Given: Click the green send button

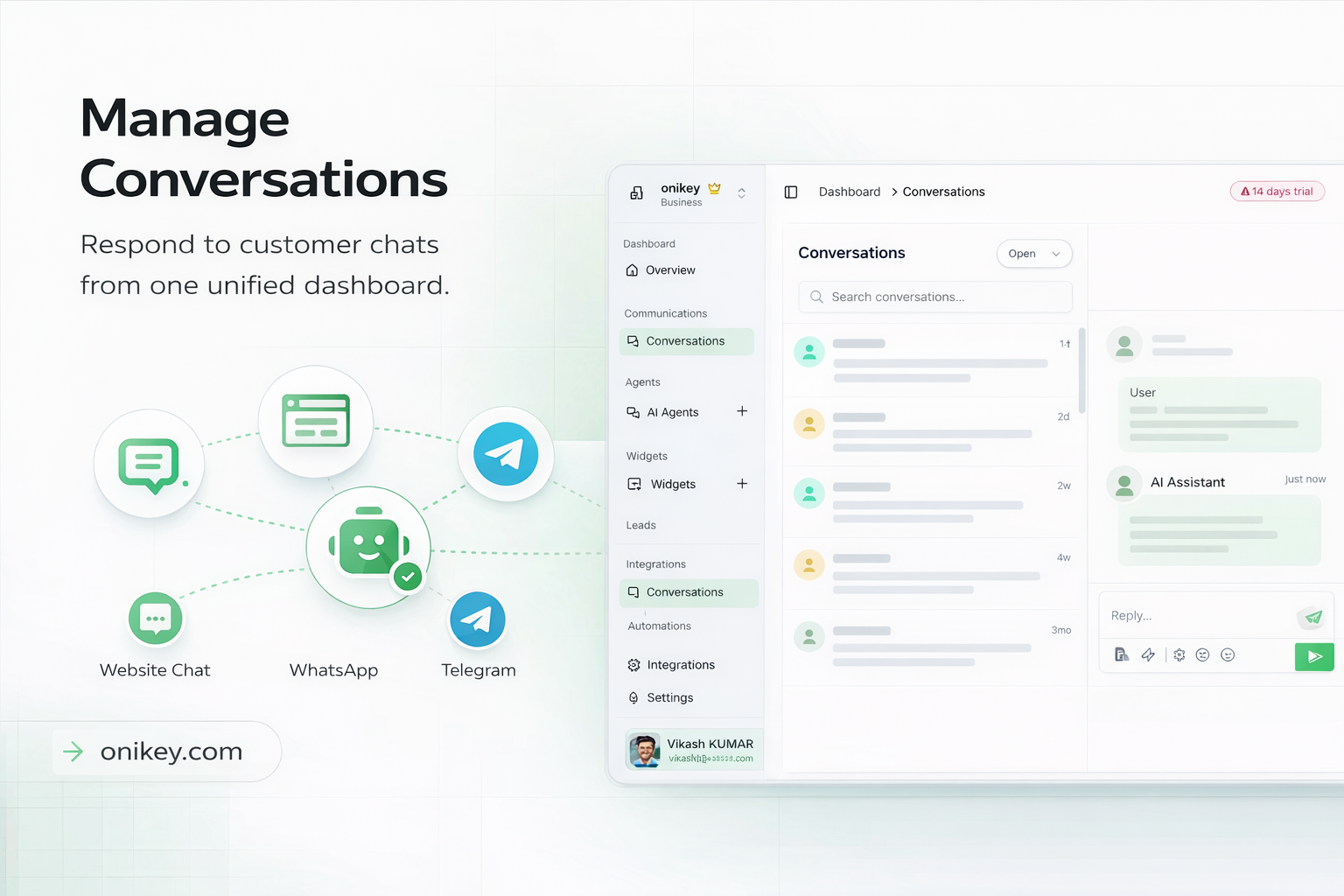Looking at the screenshot, I should coord(1314,656).
